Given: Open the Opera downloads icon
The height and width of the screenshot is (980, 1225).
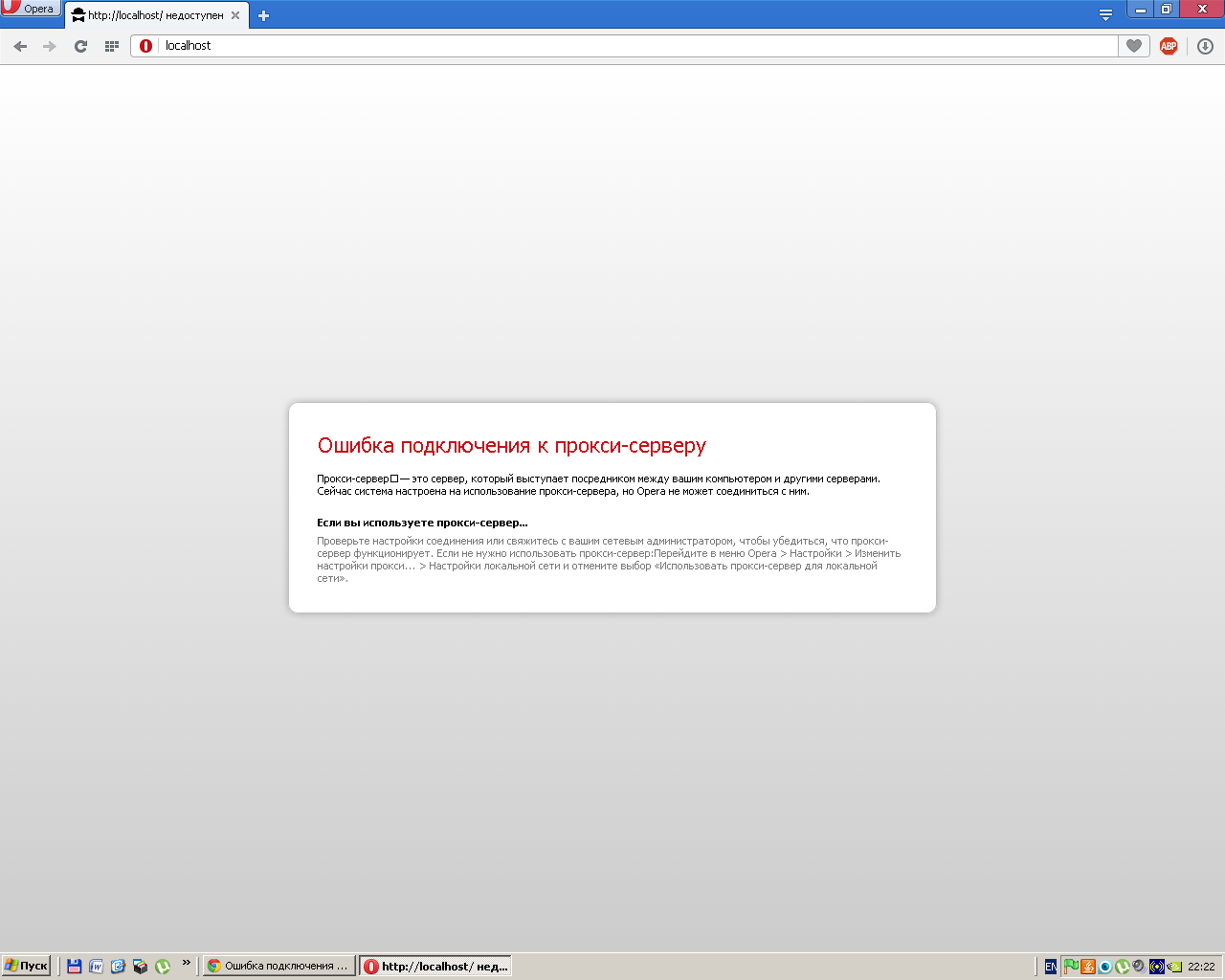Looking at the screenshot, I should click(x=1205, y=46).
